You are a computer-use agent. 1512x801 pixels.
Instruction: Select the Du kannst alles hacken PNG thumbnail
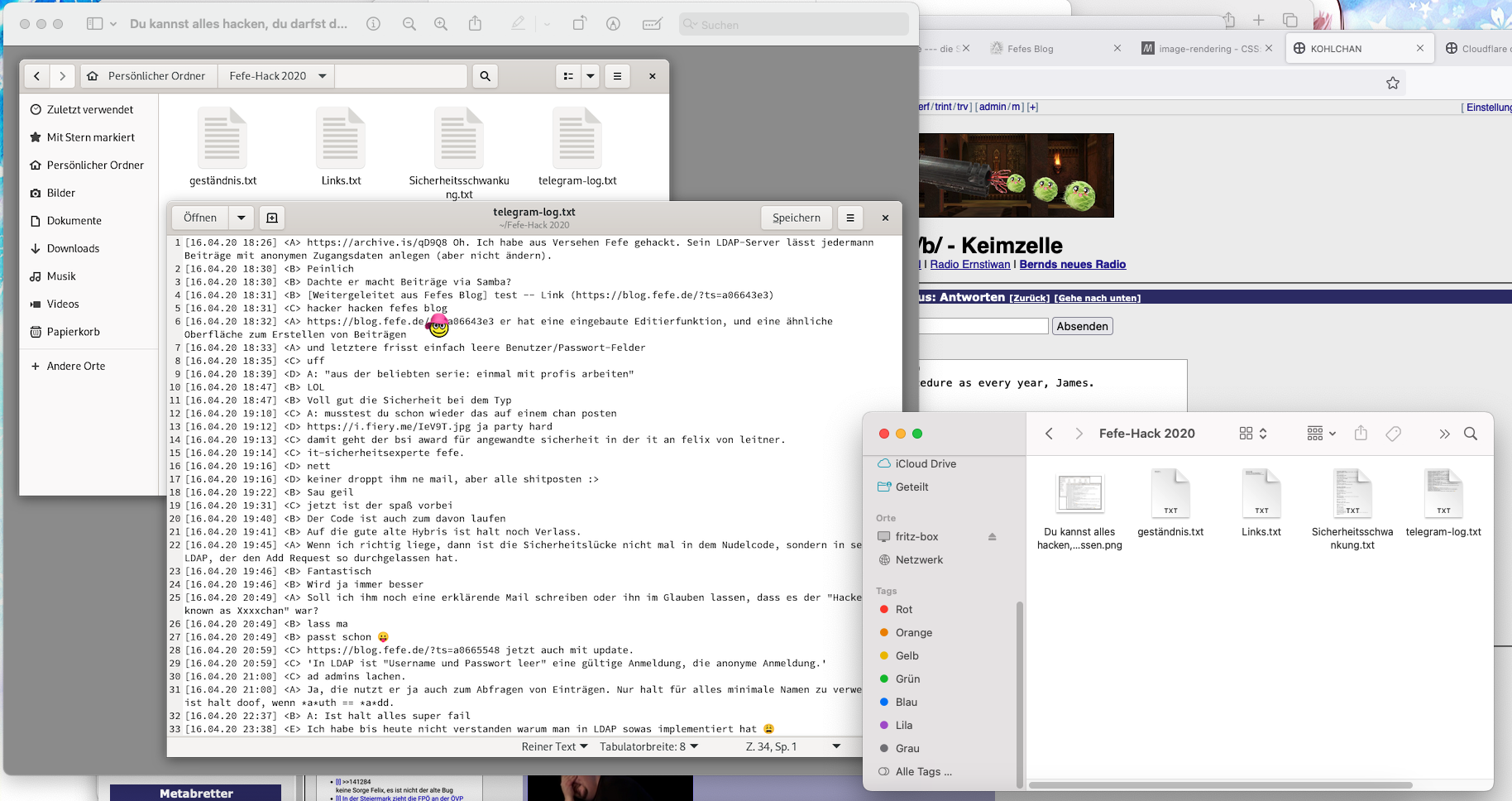(1079, 494)
